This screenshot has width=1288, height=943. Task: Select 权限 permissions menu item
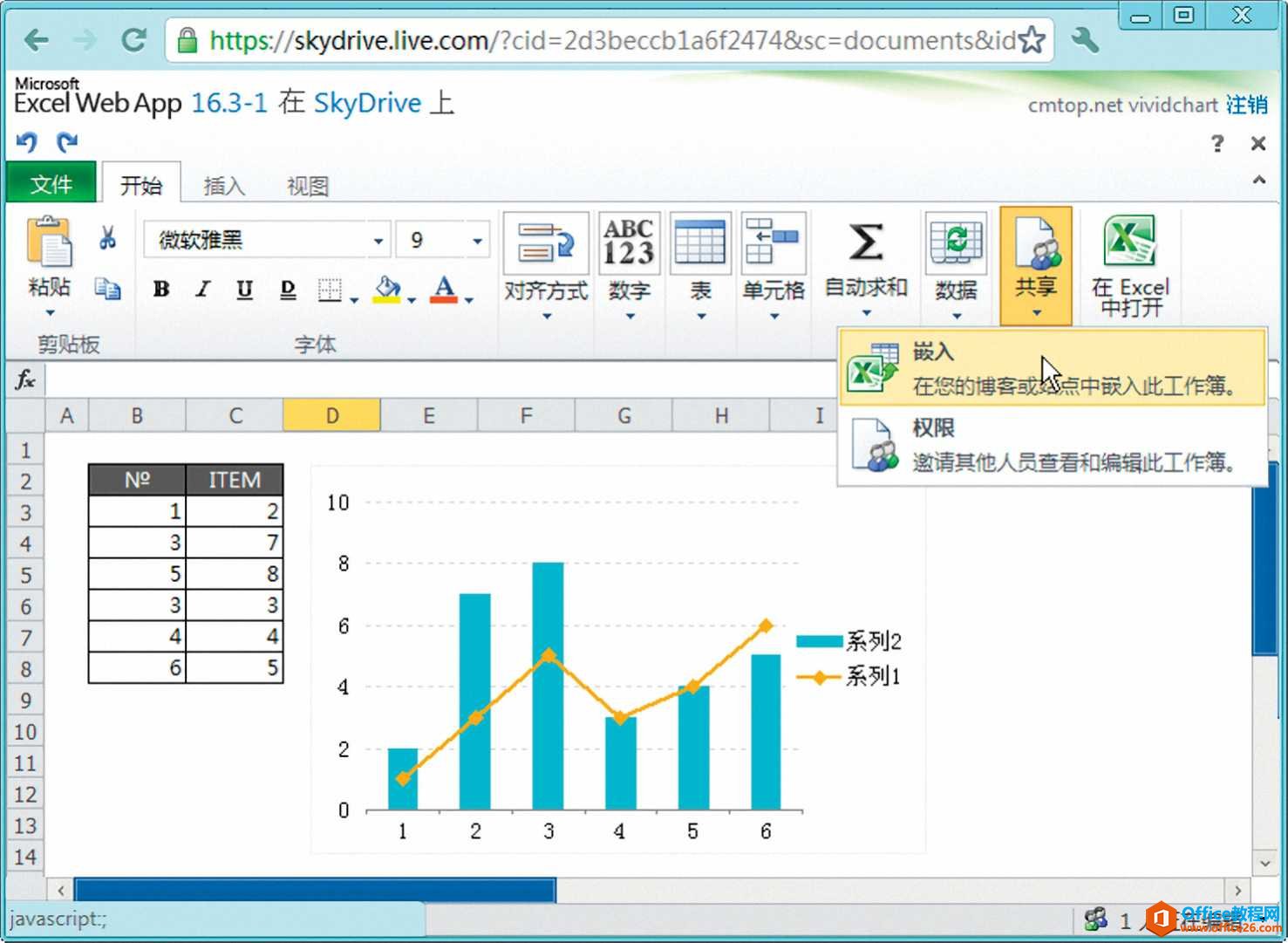(1053, 445)
